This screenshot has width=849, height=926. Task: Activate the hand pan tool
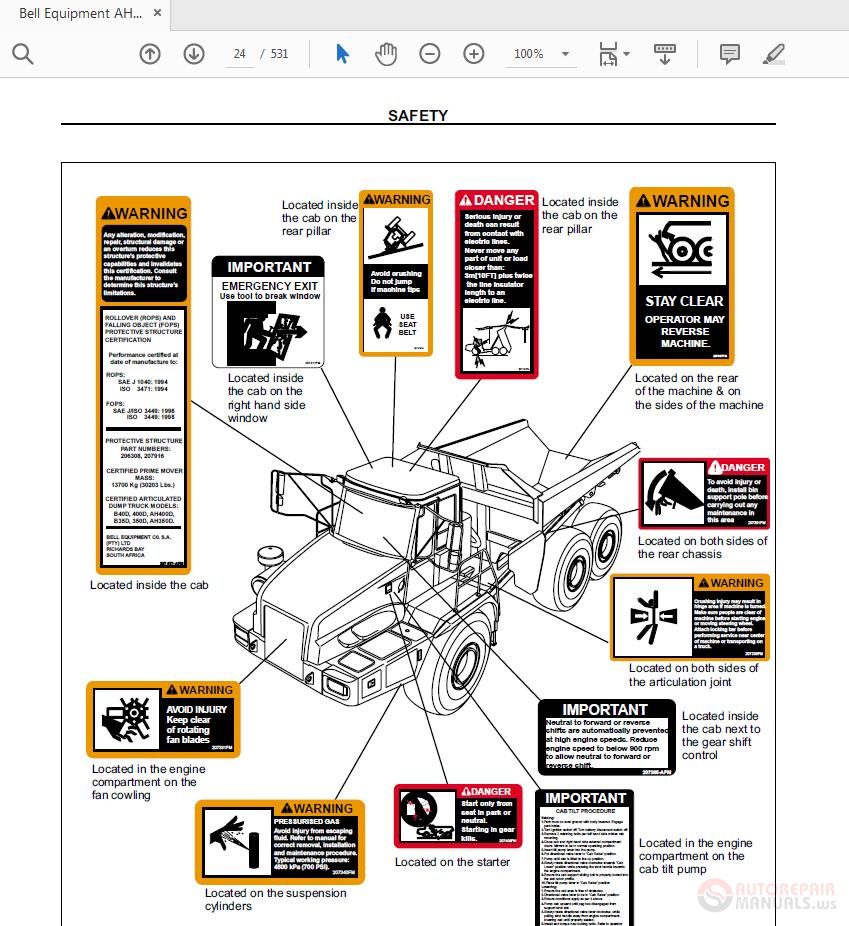point(386,54)
